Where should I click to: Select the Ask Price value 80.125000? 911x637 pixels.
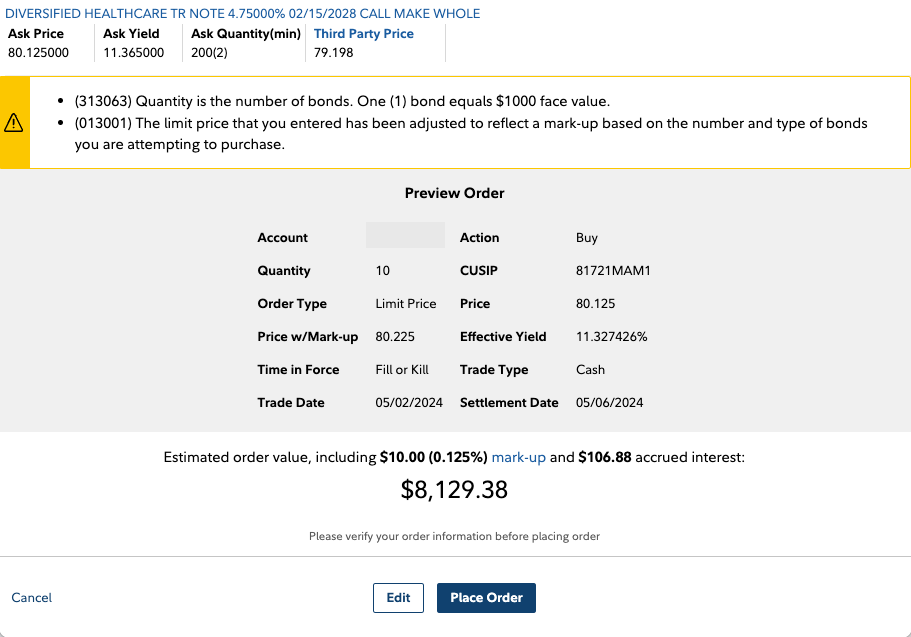click(x=38, y=52)
